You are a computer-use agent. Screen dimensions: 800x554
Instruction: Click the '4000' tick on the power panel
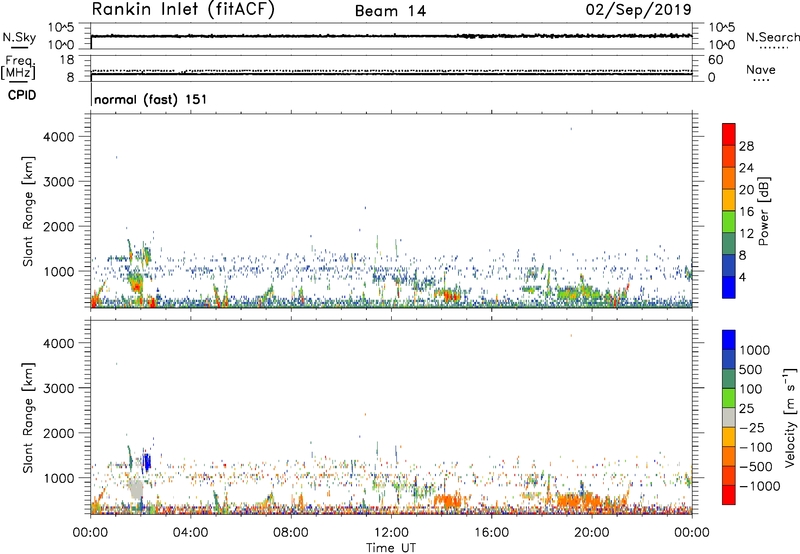click(x=58, y=137)
